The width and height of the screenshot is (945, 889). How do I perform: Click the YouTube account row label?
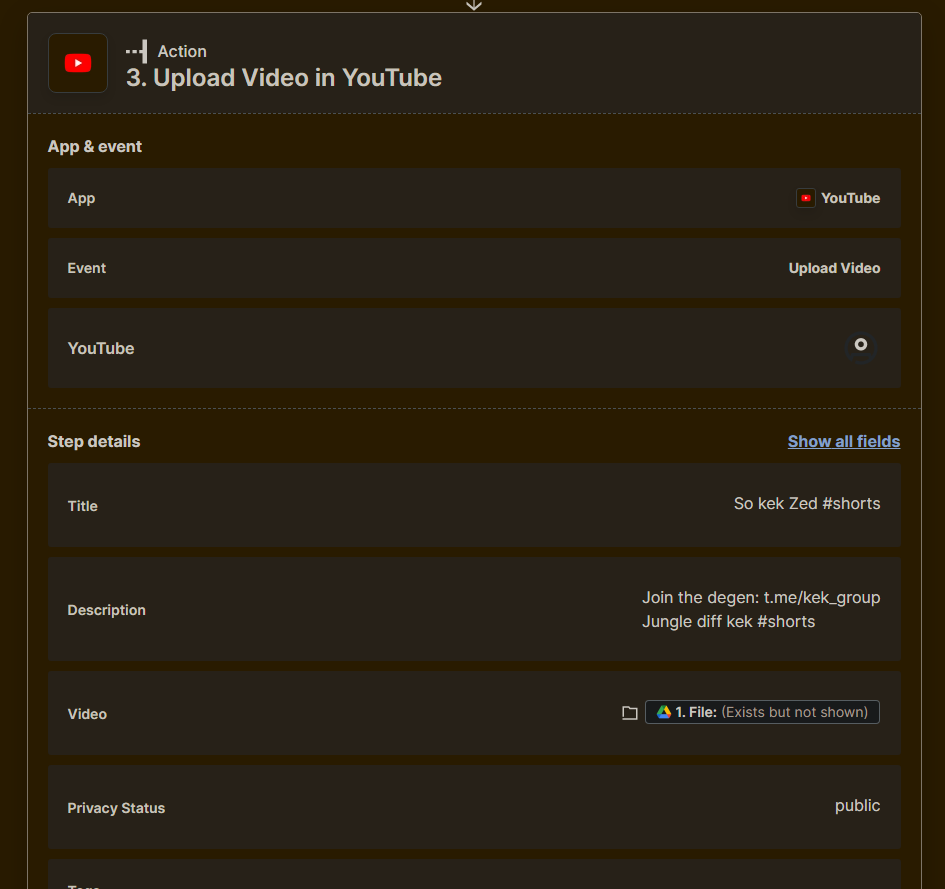coord(101,348)
